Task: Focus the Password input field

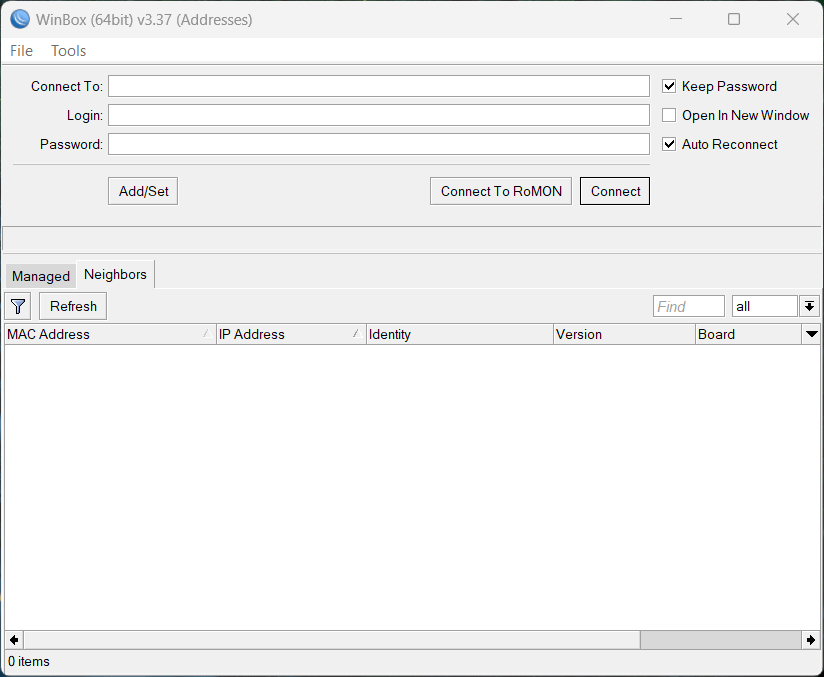Action: [379, 144]
